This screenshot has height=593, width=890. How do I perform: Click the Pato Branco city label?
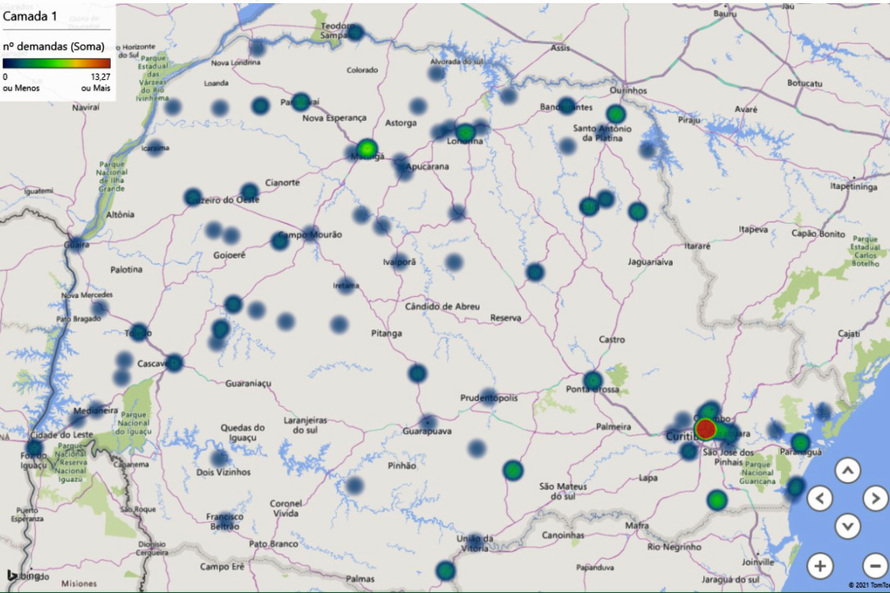(x=245, y=544)
